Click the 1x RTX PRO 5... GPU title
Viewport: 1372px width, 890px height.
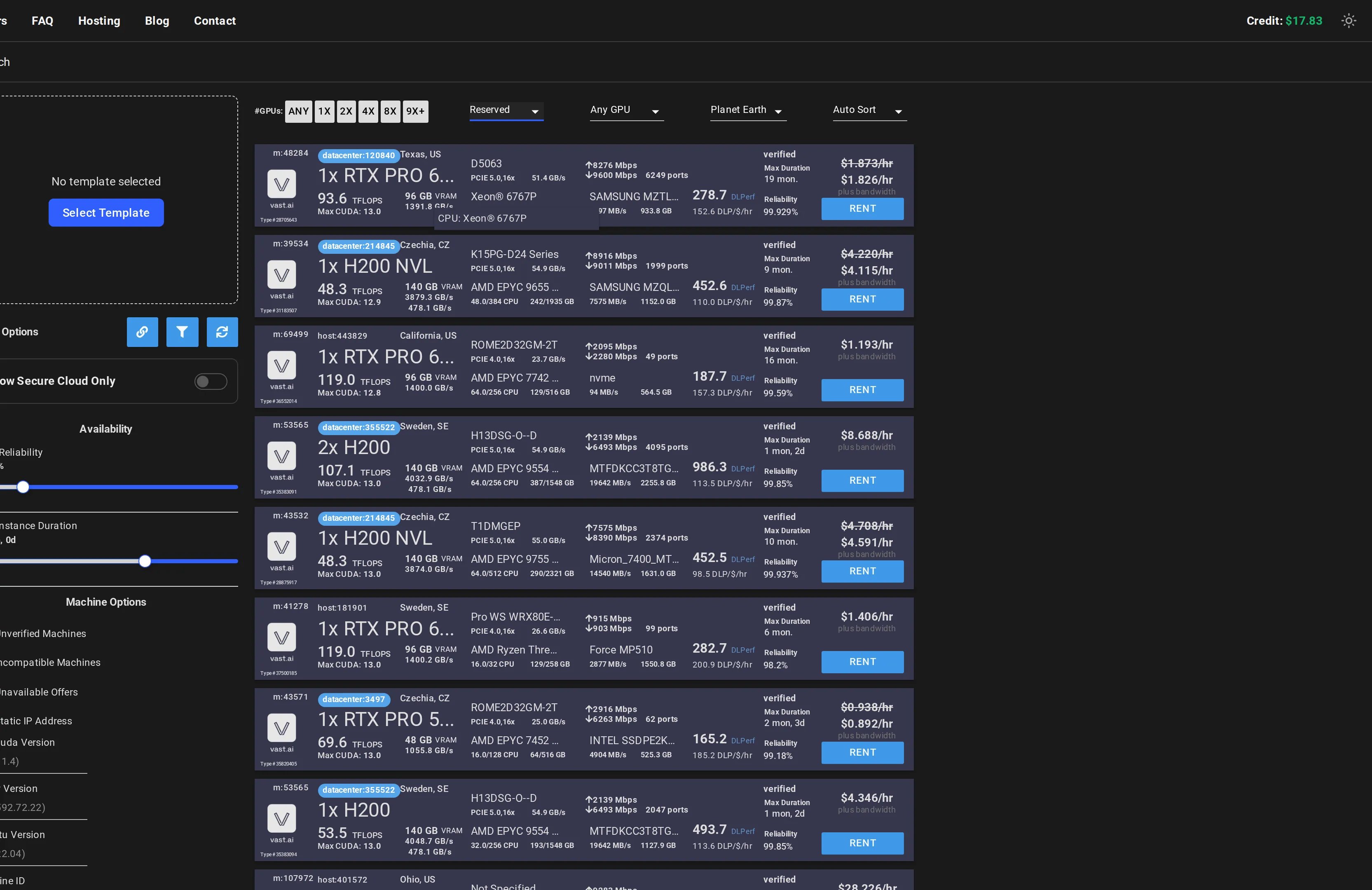386,719
